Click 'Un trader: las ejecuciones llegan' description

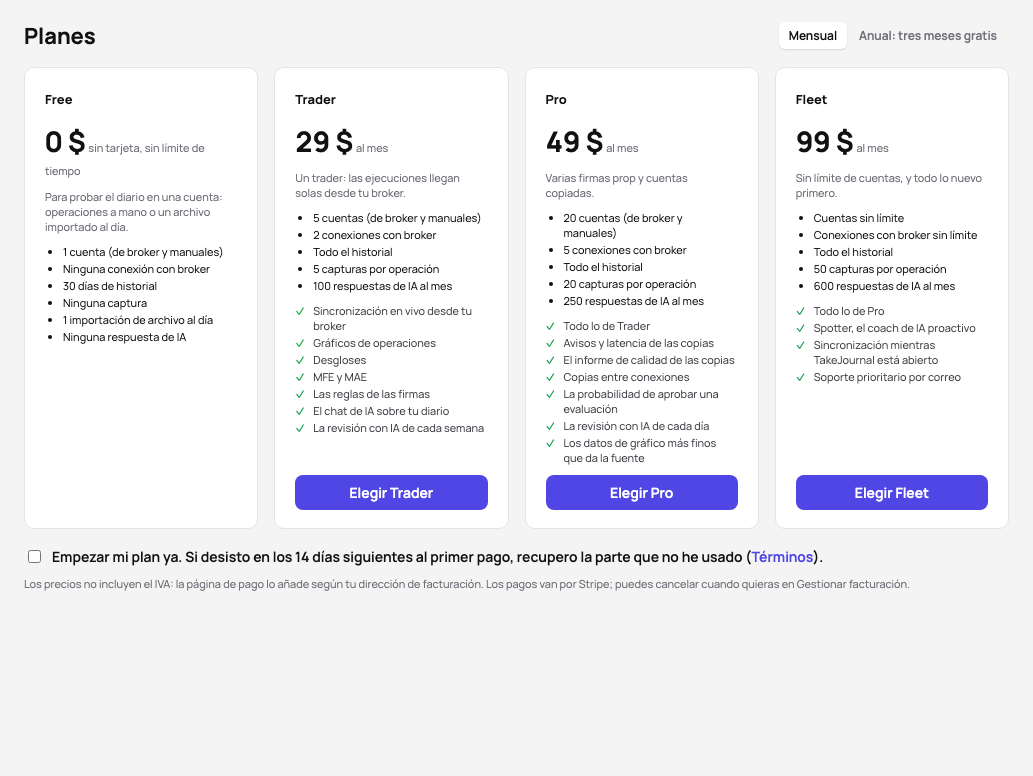(377, 186)
